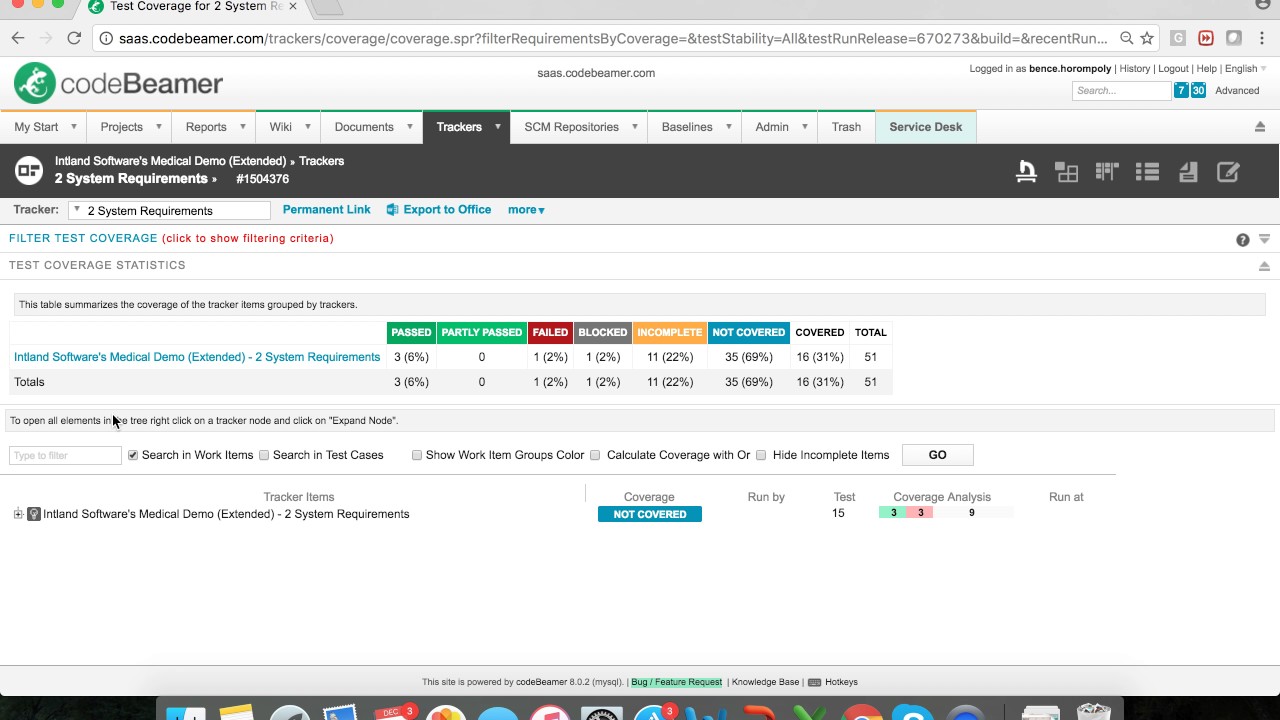Click the edit tracker pencil icon

(1228, 172)
